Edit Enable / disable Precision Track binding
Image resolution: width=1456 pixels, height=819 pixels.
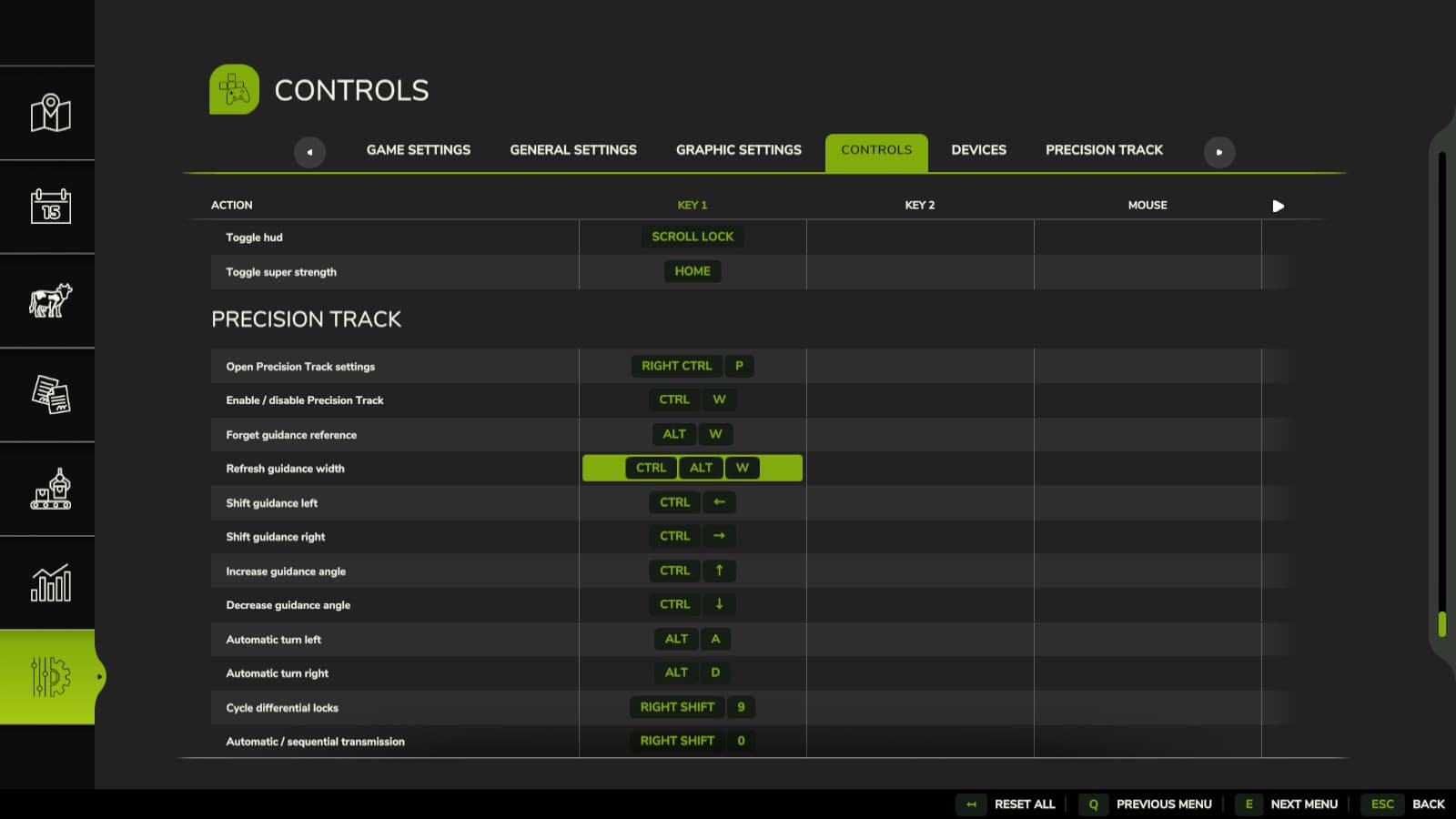[693, 399]
